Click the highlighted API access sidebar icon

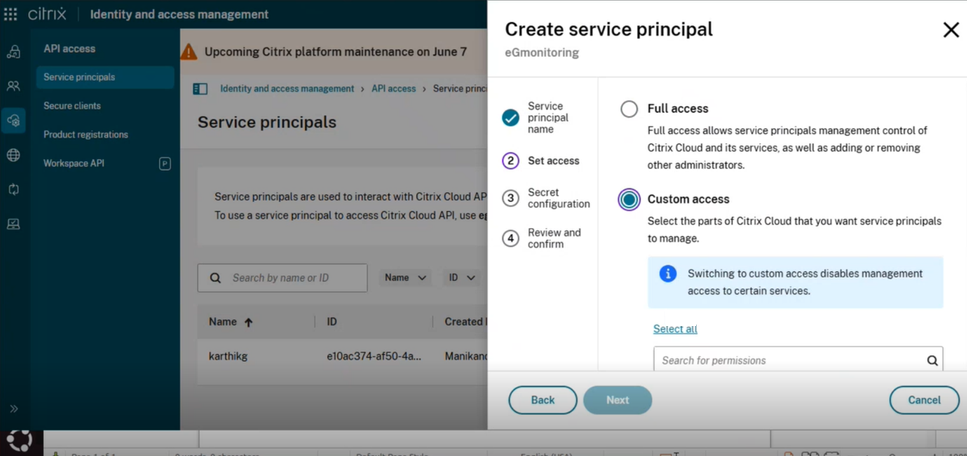[x=13, y=121]
